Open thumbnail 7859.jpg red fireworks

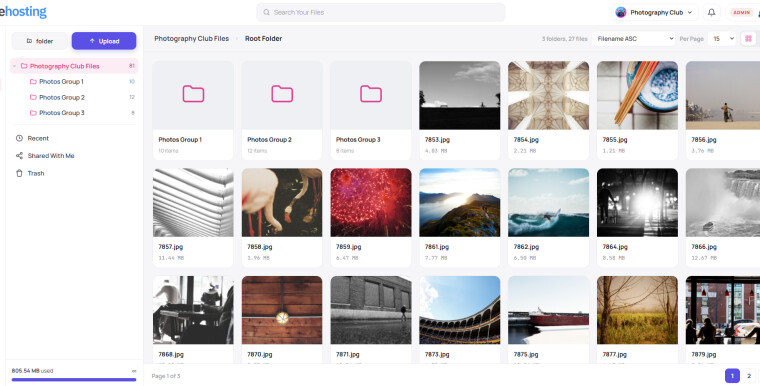click(371, 203)
